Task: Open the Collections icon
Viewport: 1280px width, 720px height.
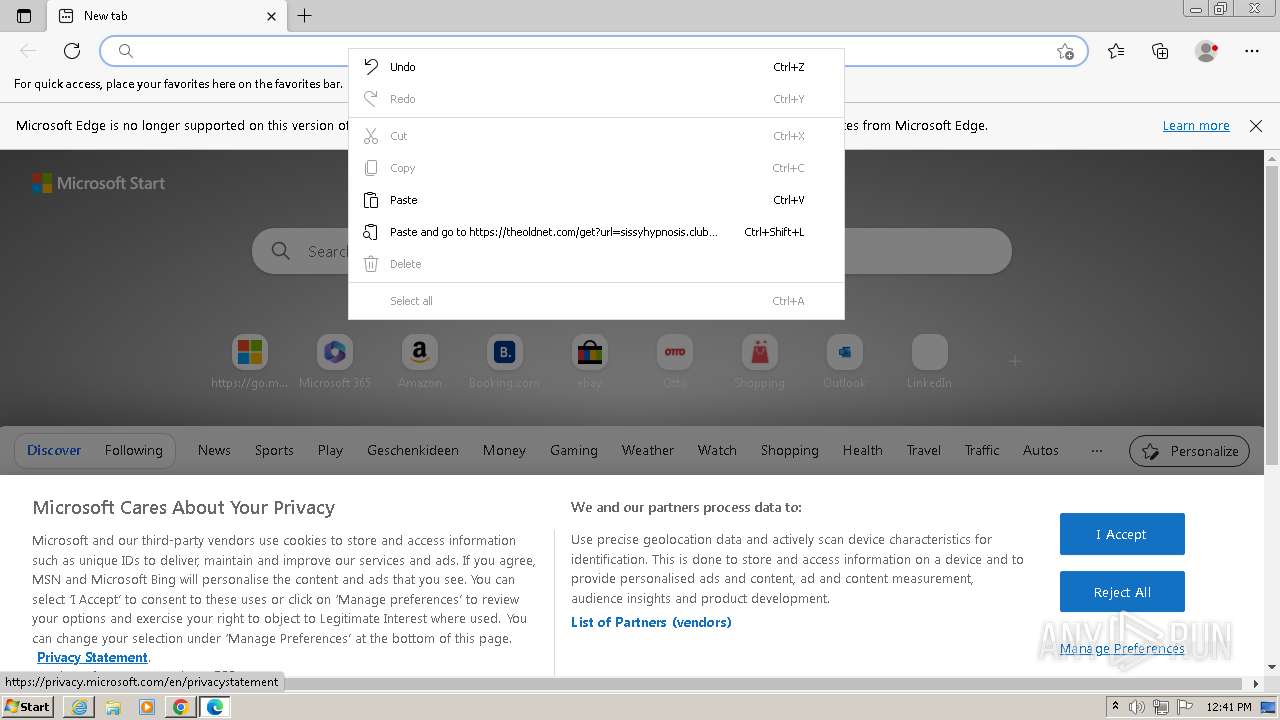Action: click(1160, 51)
